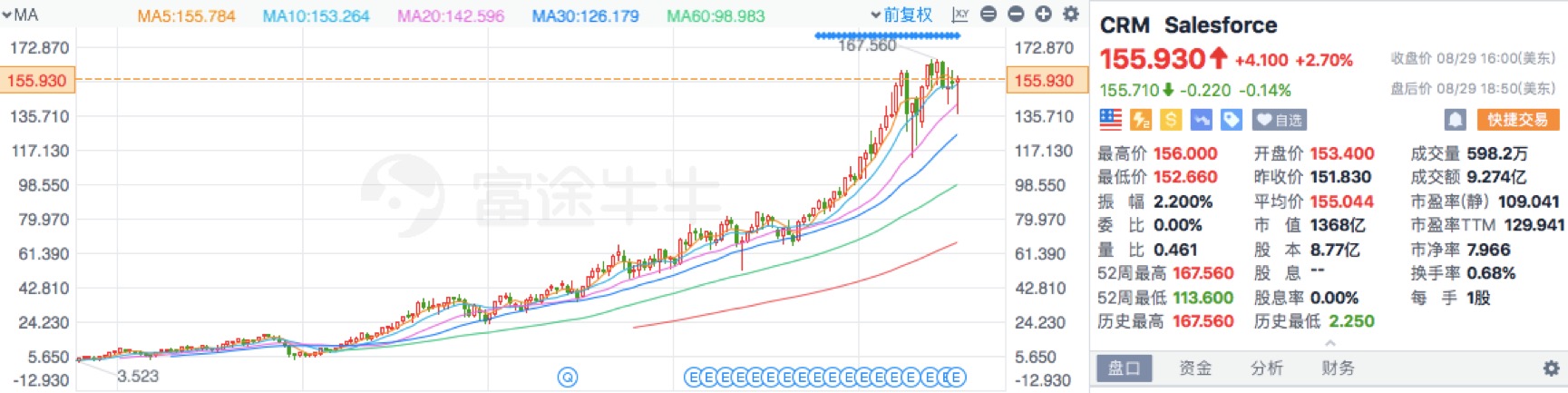Click the 快捷交易 quick trade button

(1517, 120)
